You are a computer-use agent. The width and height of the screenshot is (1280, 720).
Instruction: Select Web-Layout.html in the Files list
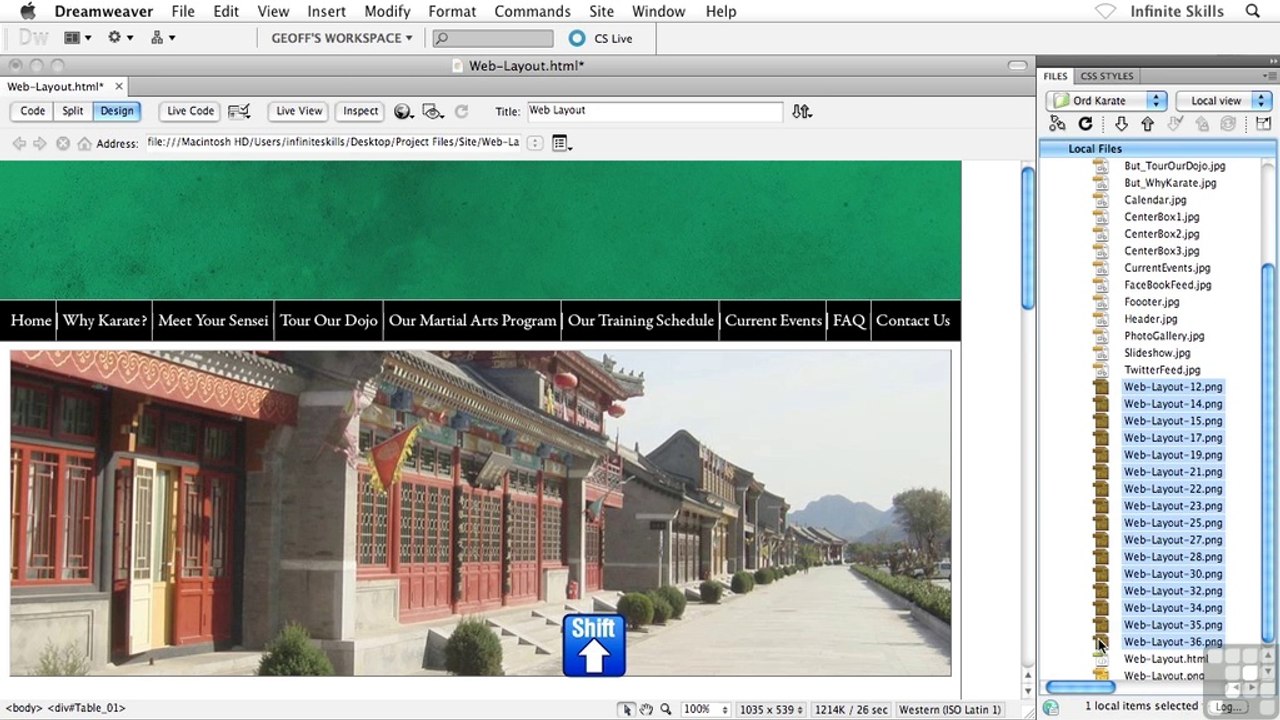click(1165, 659)
